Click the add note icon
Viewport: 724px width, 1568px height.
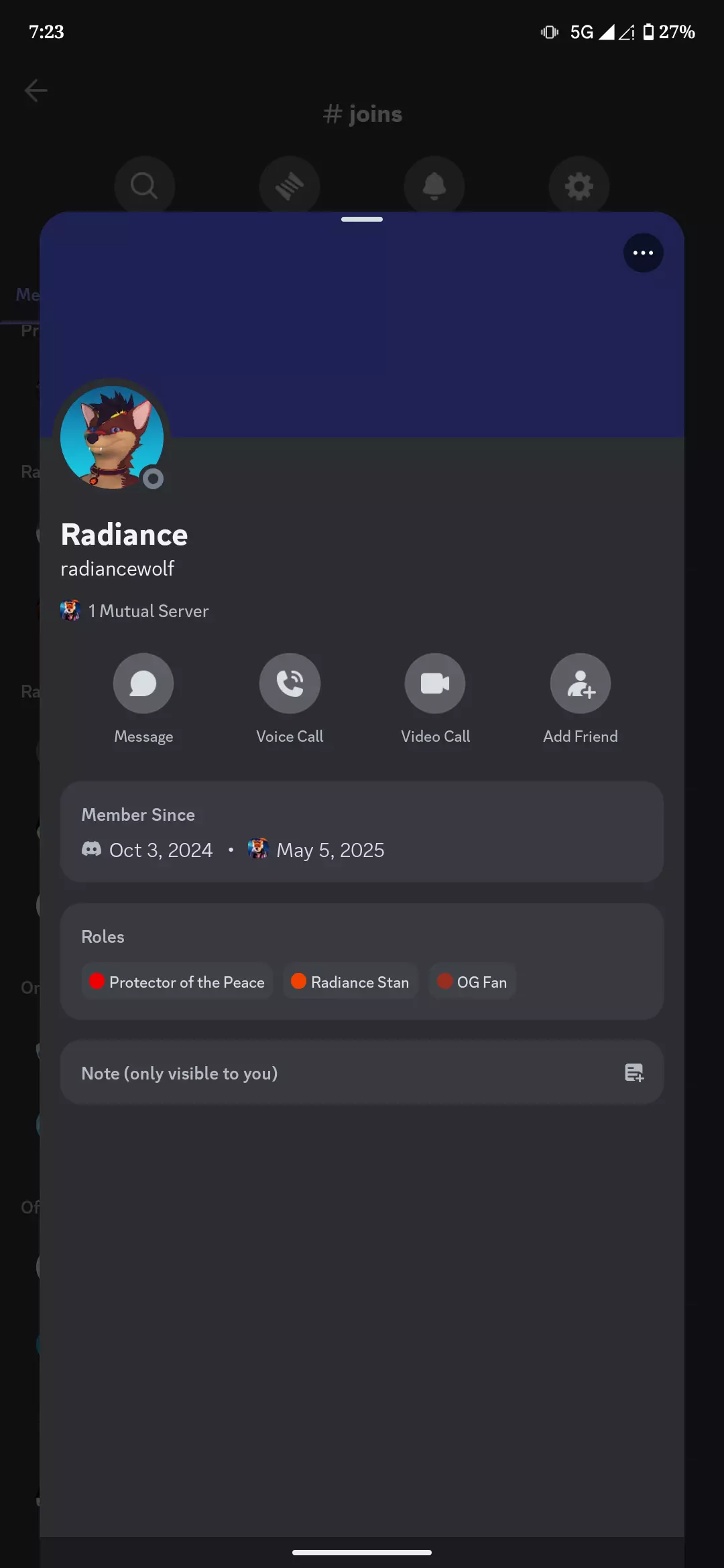(x=633, y=1073)
